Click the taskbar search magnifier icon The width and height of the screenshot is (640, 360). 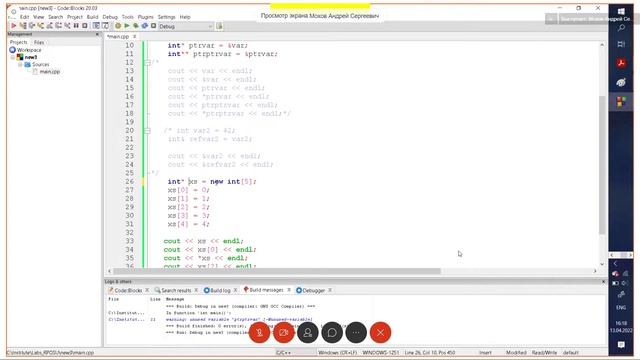pos(621,28)
